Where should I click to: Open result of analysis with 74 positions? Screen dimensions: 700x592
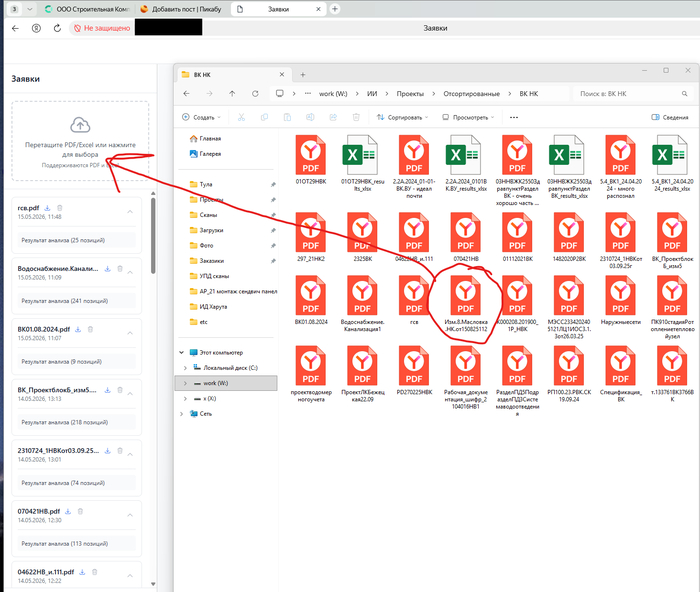point(76,483)
